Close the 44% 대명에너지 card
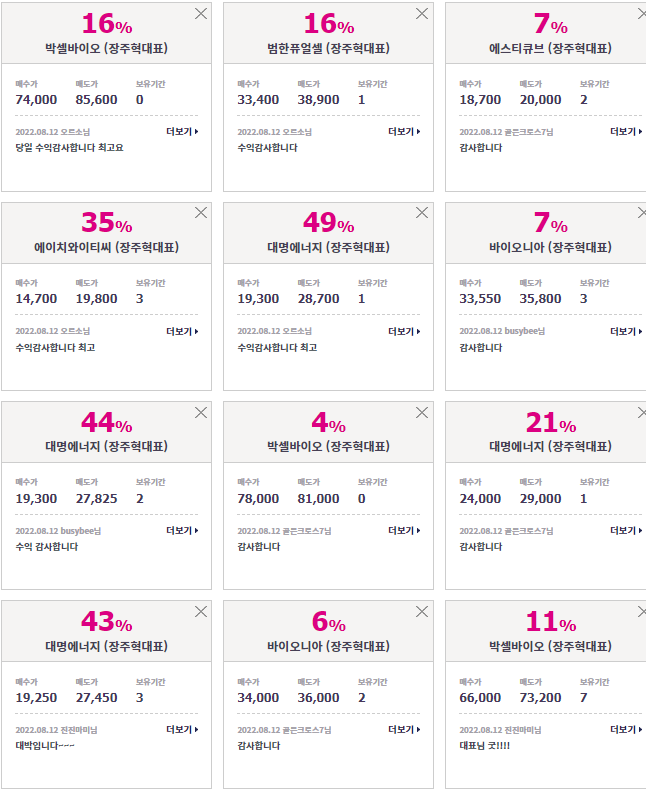Viewport: 672px width, 798px height. pos(201,413)
